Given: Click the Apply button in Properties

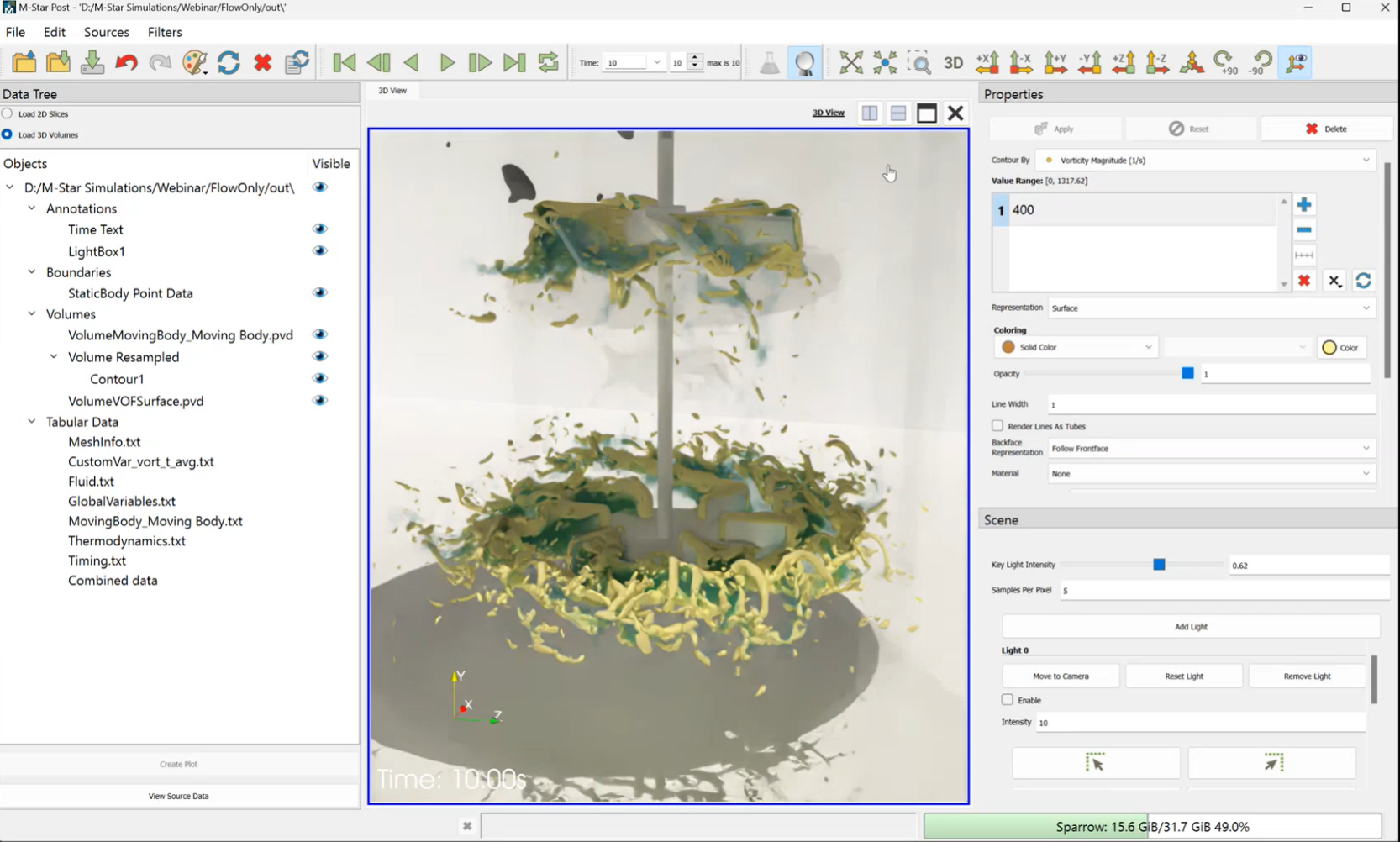Looking at the screenshot, I should pyautogui.click(x=1055, y=129).
